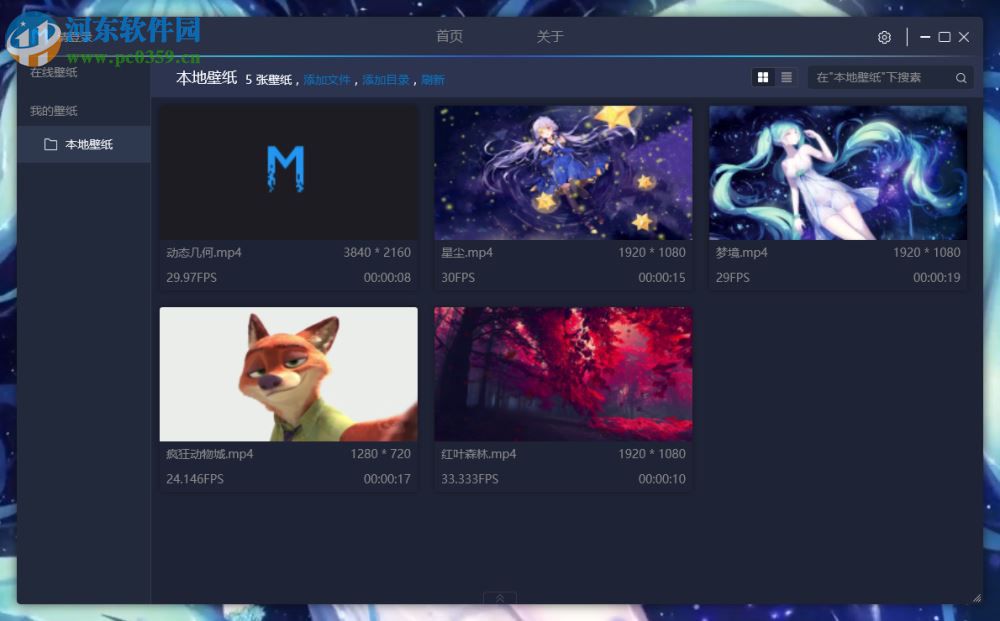Click the 3840 * 2160 resolution text
This screenshot has width=1000, height=621.
pos(377,252)
